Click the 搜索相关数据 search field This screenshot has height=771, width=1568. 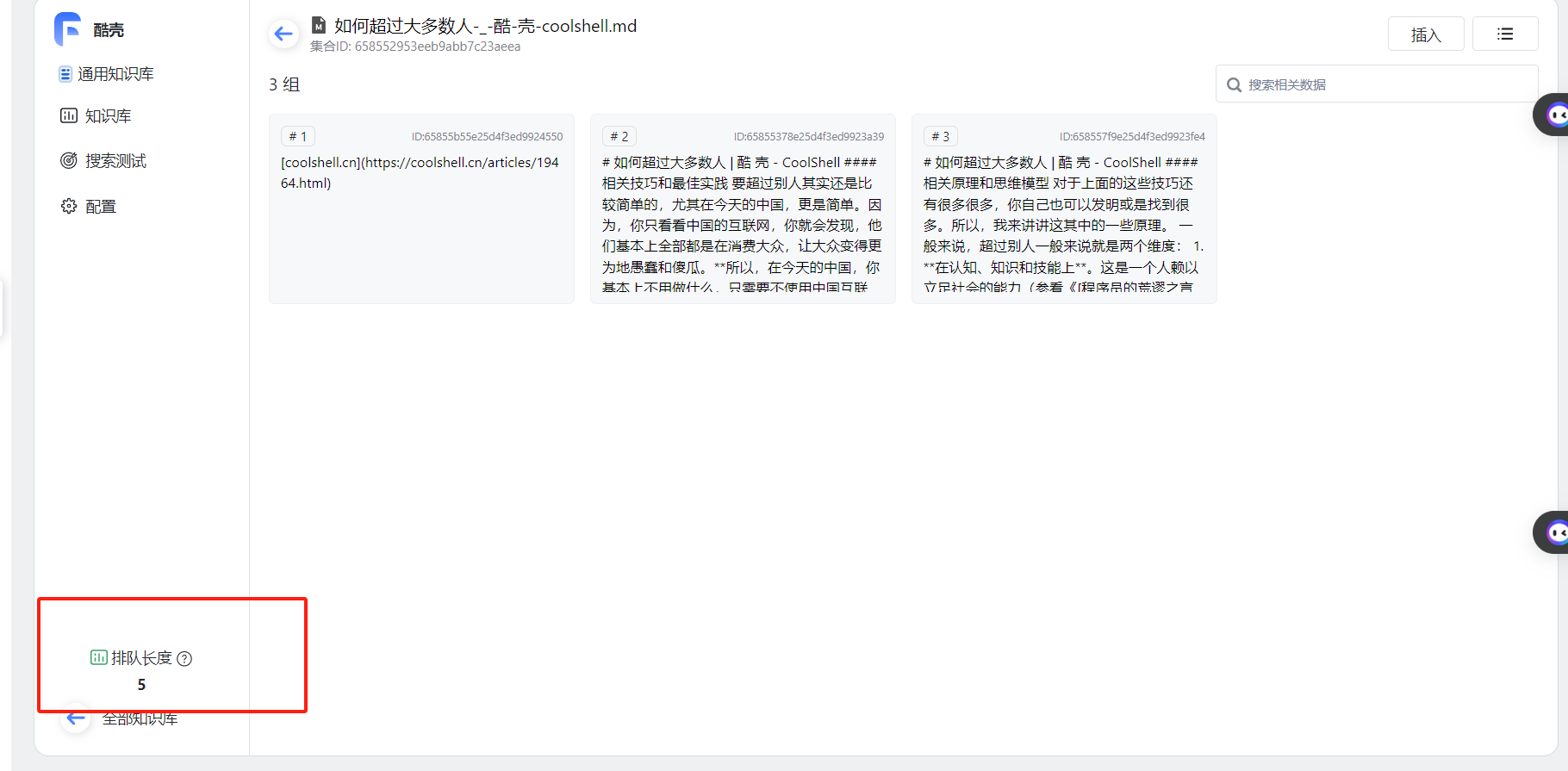point(1377,84)
